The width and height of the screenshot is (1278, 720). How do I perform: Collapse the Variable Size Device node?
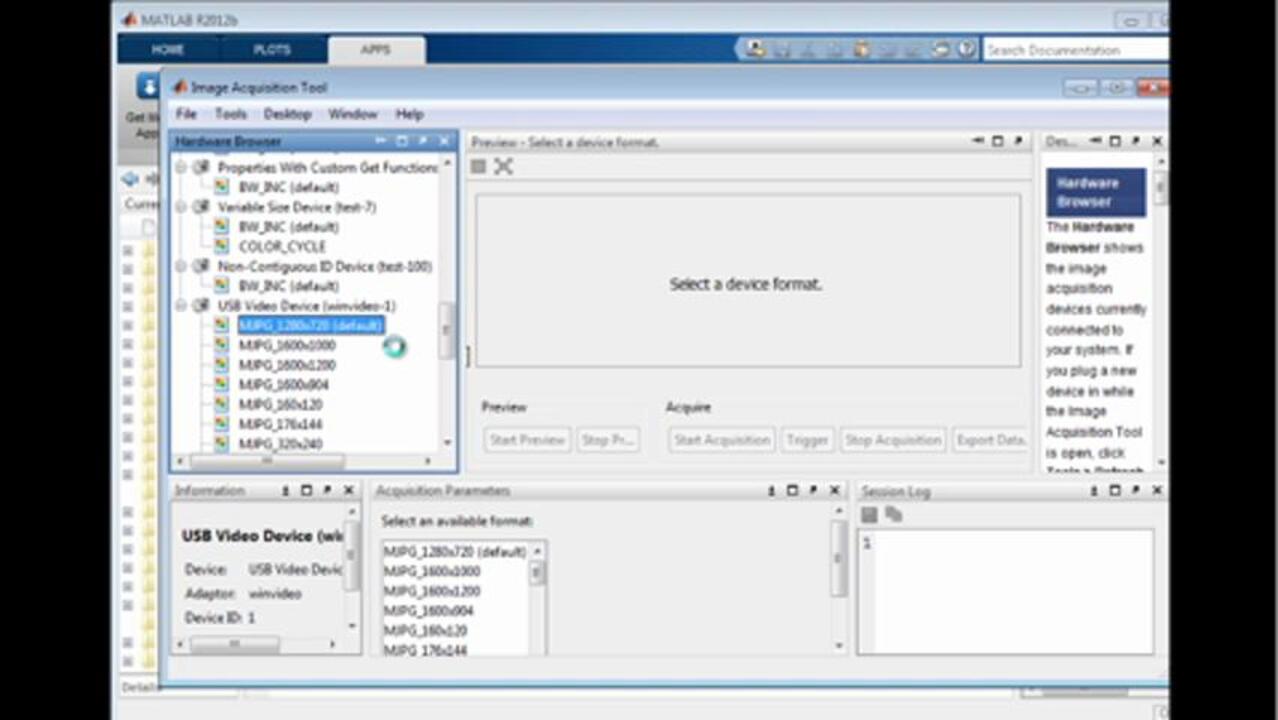click(181, 207)
